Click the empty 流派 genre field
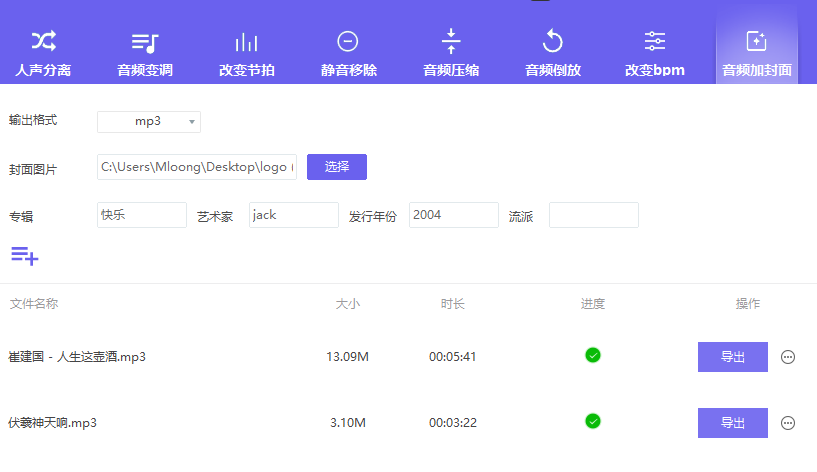 pos(593,215)
